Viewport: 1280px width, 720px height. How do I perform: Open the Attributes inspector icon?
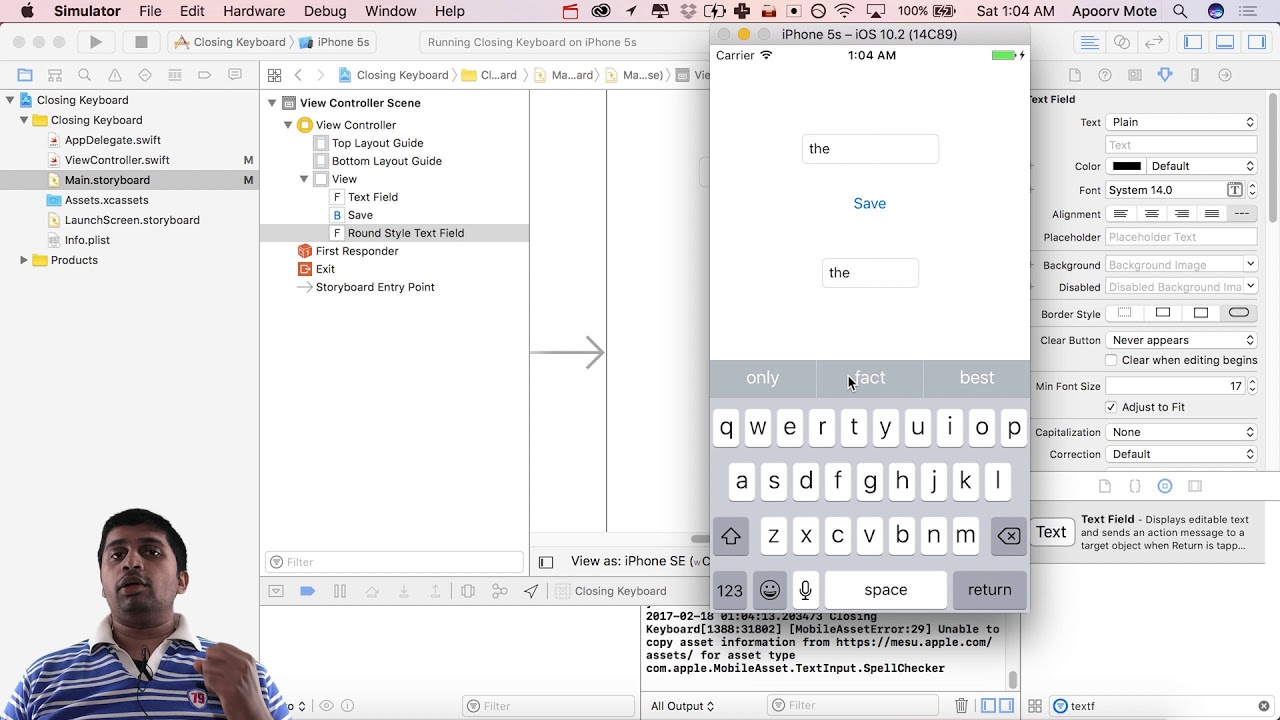pos(1165,75)
